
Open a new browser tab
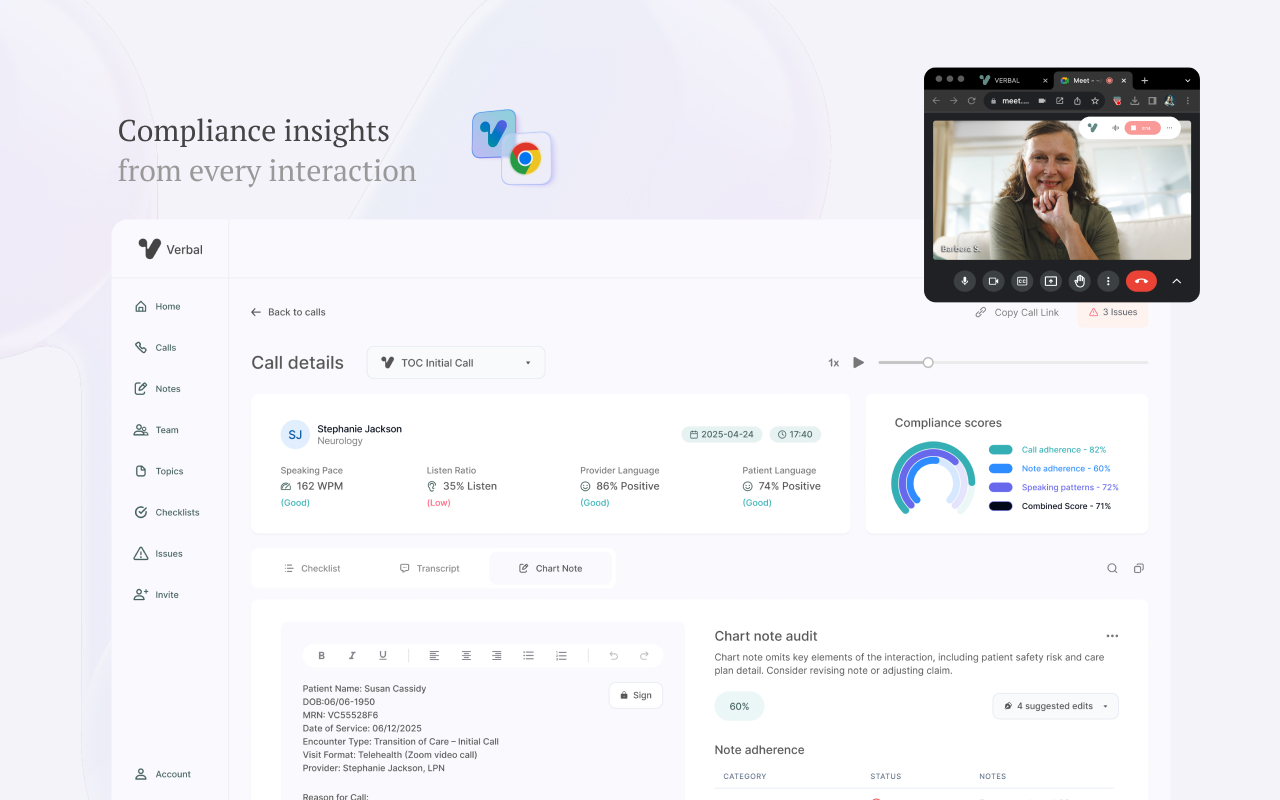1145,80
